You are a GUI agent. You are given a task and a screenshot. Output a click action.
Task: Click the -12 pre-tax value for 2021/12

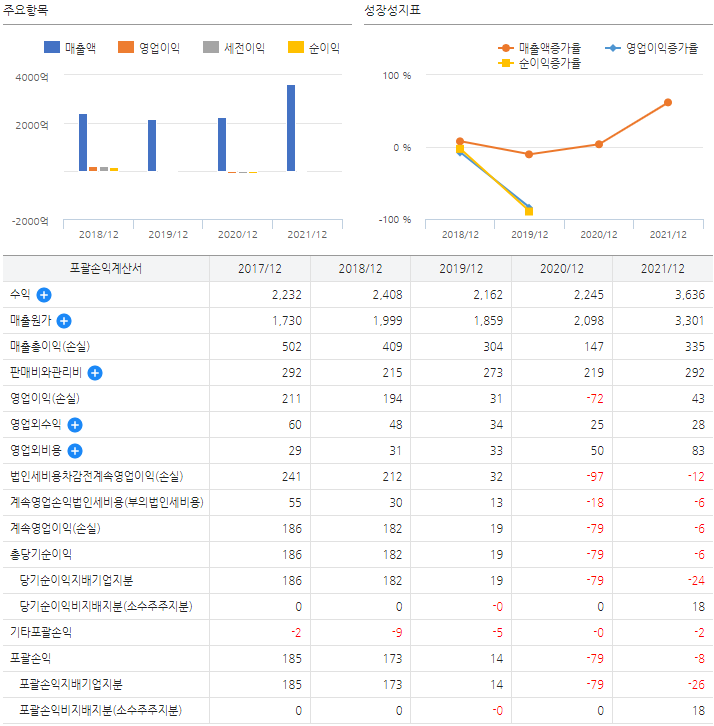pyautogui.click(x=696, y=476)
